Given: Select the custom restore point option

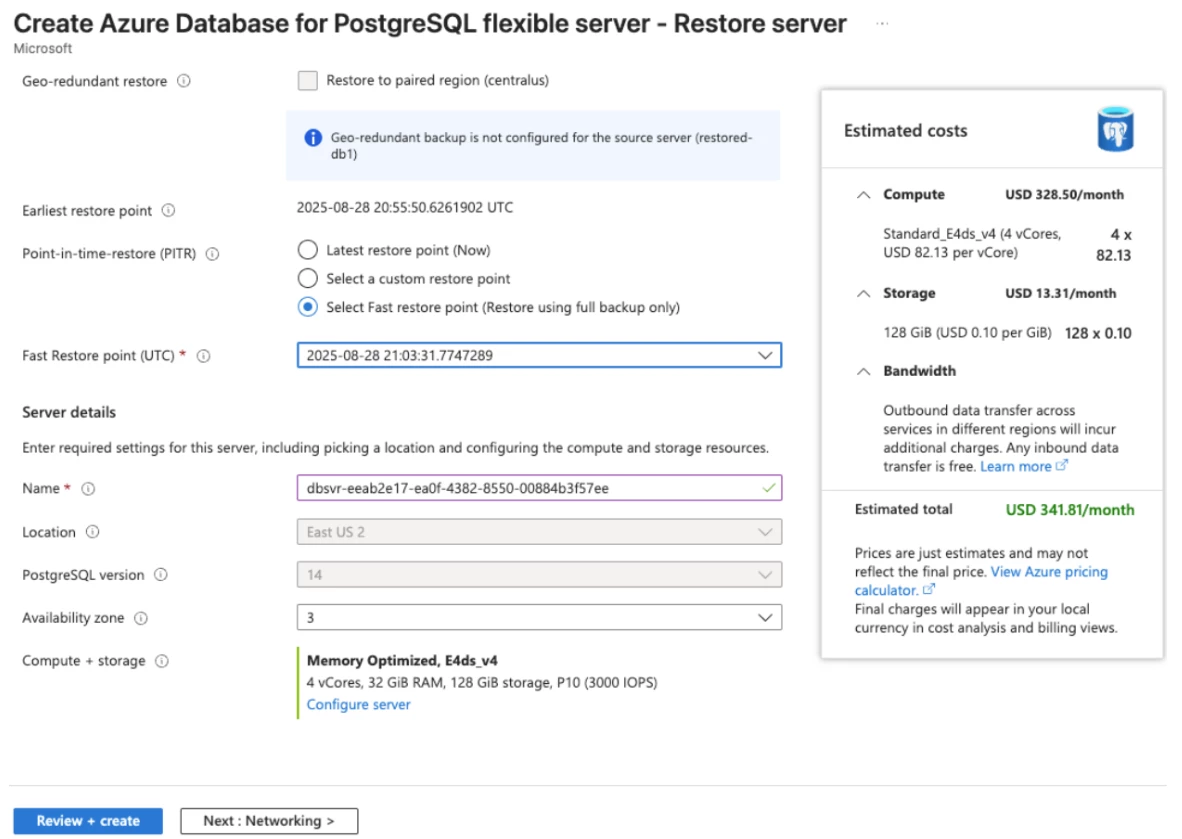Looking at the screenshot, I should pos(308,279).
